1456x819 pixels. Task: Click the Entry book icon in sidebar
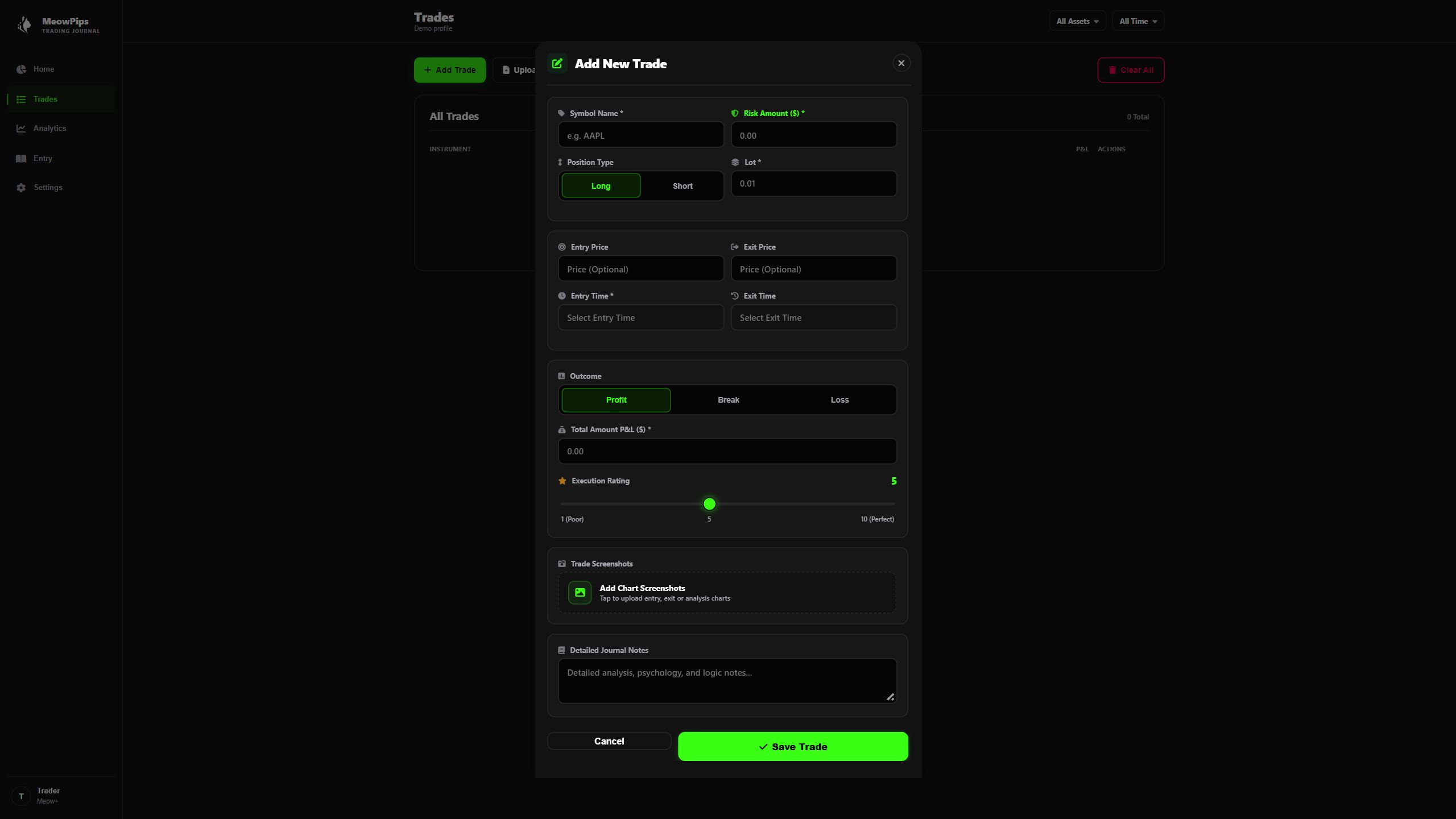click(21, 159)
